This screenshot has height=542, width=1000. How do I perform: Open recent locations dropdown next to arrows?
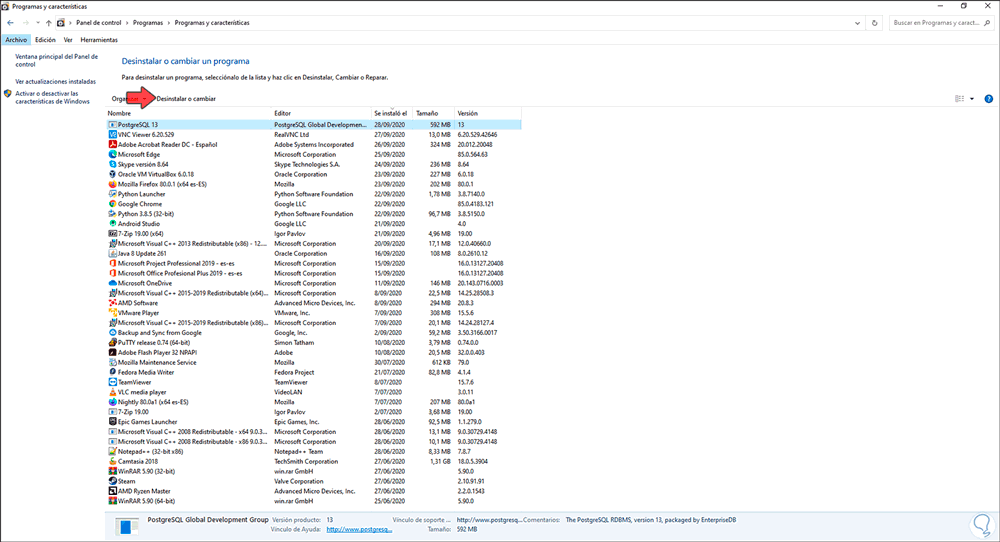click(38, 23)
